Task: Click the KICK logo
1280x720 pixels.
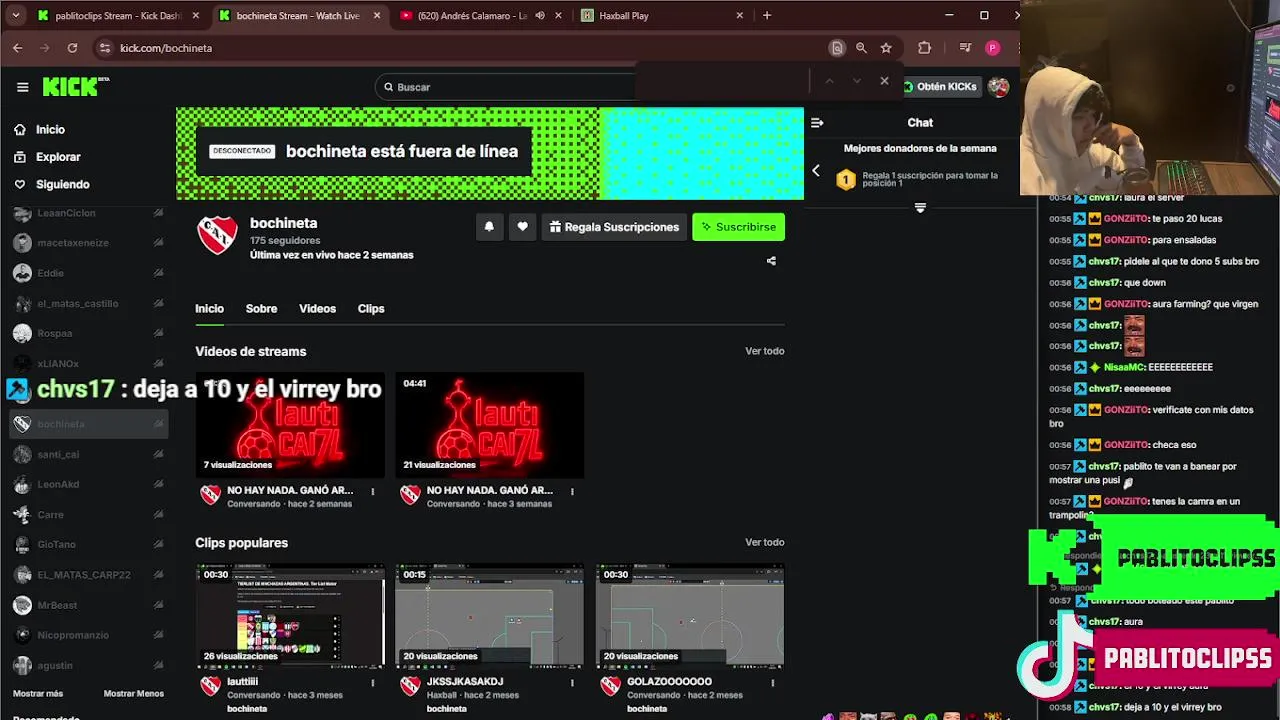Action: point(75,87)
